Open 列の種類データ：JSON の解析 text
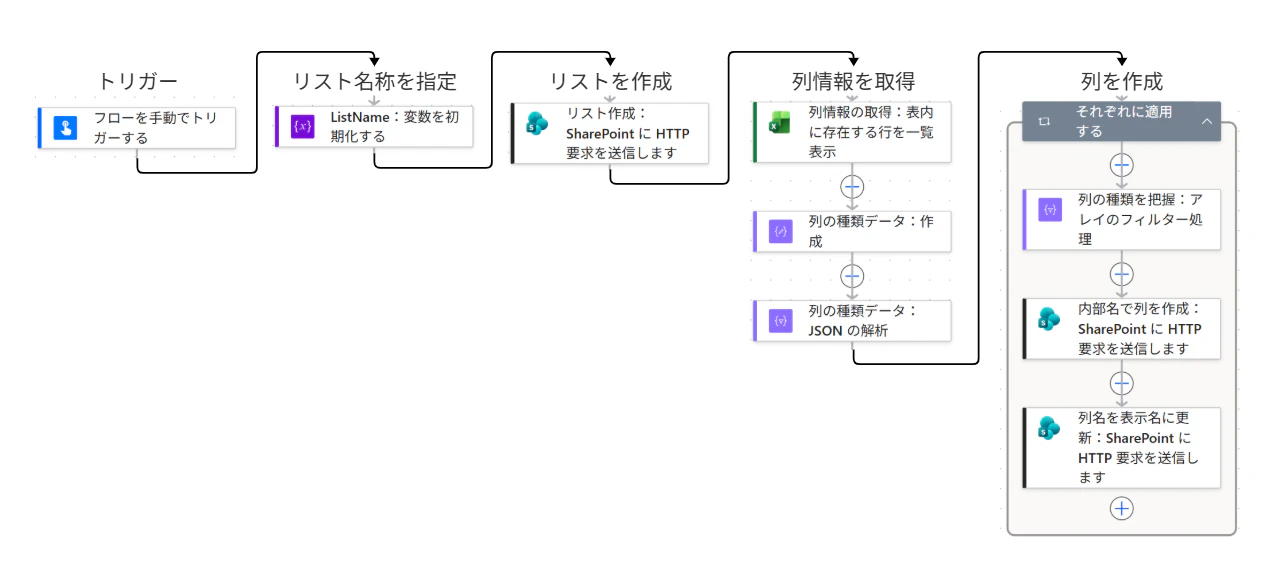This screenshot has height=581, width=1284. click(863, 320)
